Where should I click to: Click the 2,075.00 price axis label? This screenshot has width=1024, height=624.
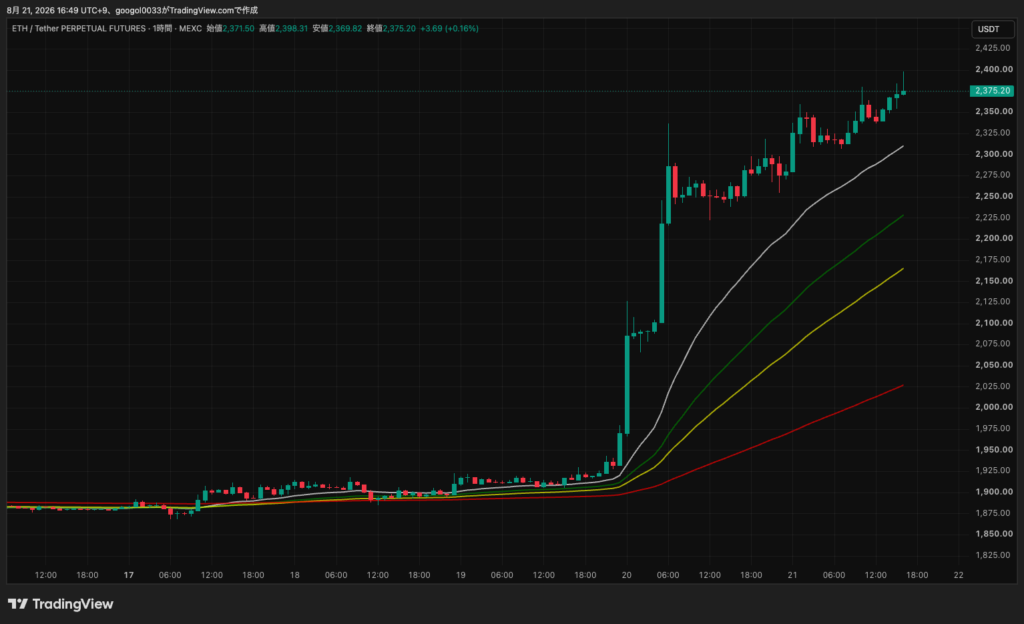pos(993,343)
